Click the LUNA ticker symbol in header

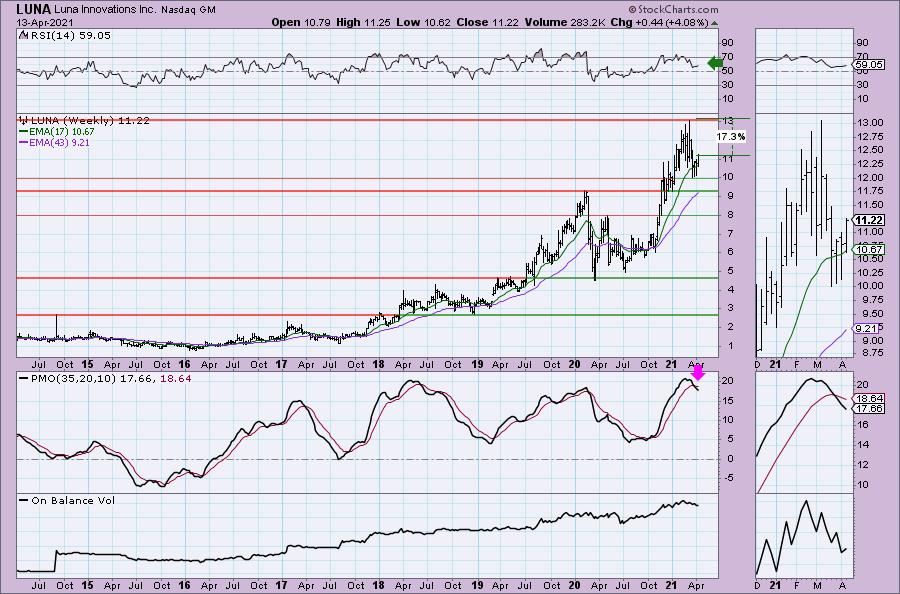click(33, 9)
